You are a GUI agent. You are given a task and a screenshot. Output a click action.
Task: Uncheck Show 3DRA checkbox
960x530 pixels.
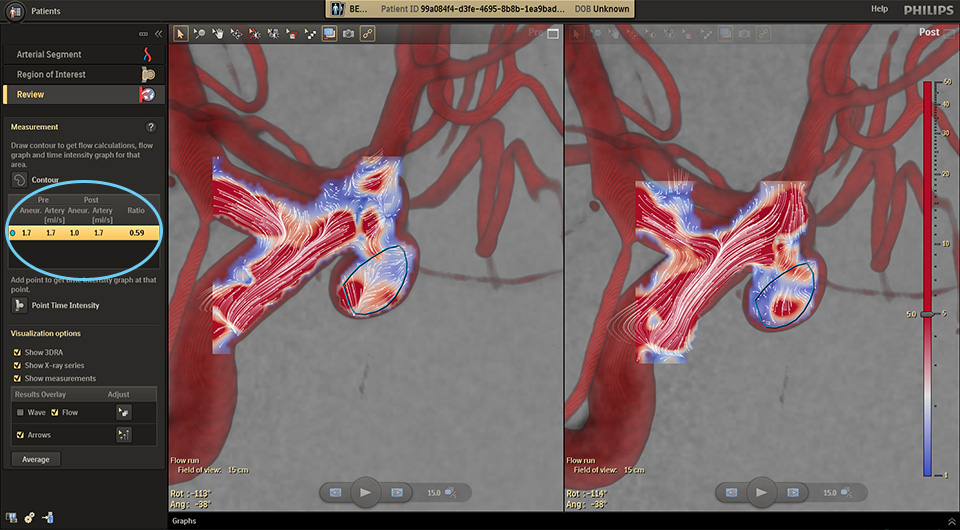(18, 353)
